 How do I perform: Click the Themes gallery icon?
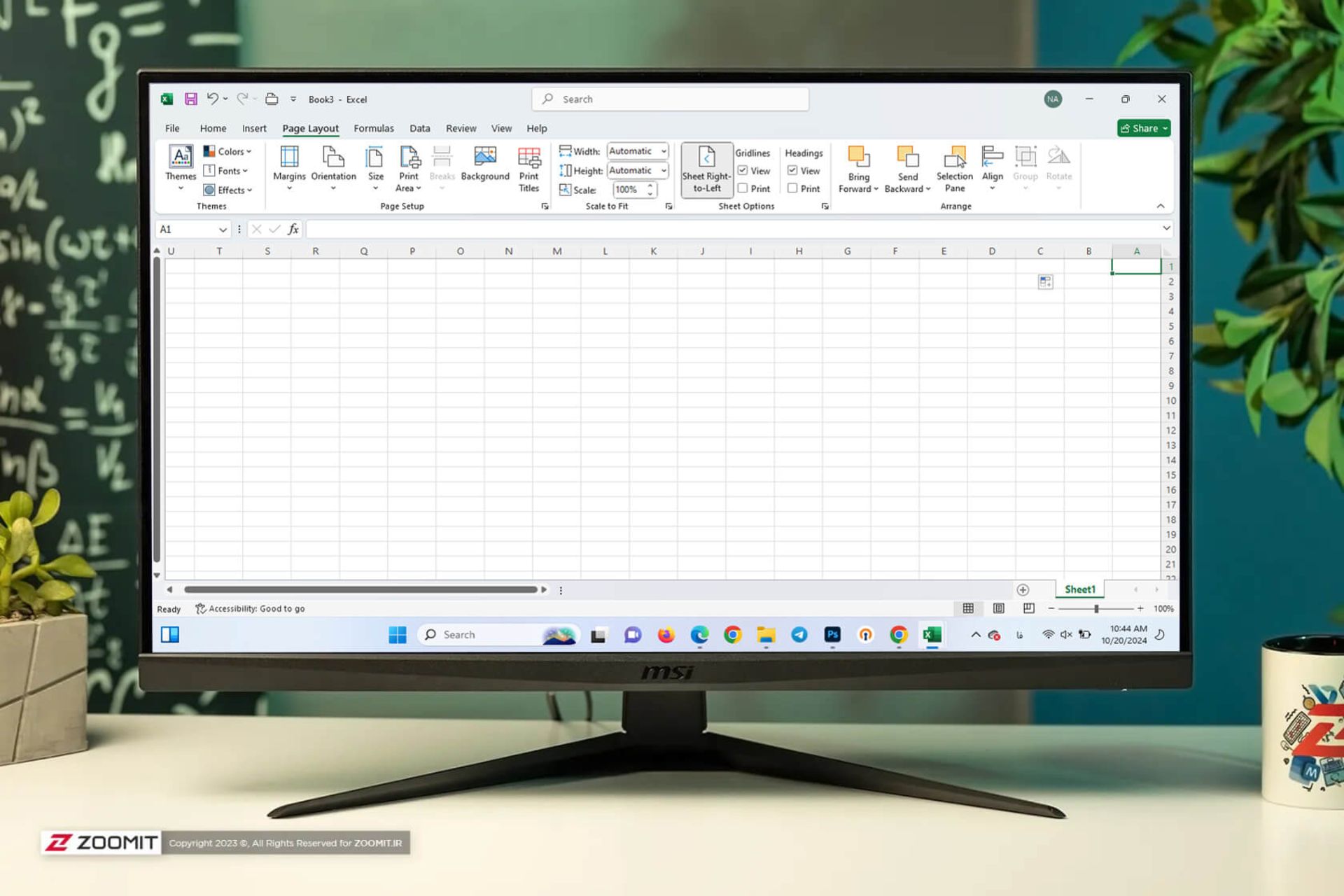(181, 157)
